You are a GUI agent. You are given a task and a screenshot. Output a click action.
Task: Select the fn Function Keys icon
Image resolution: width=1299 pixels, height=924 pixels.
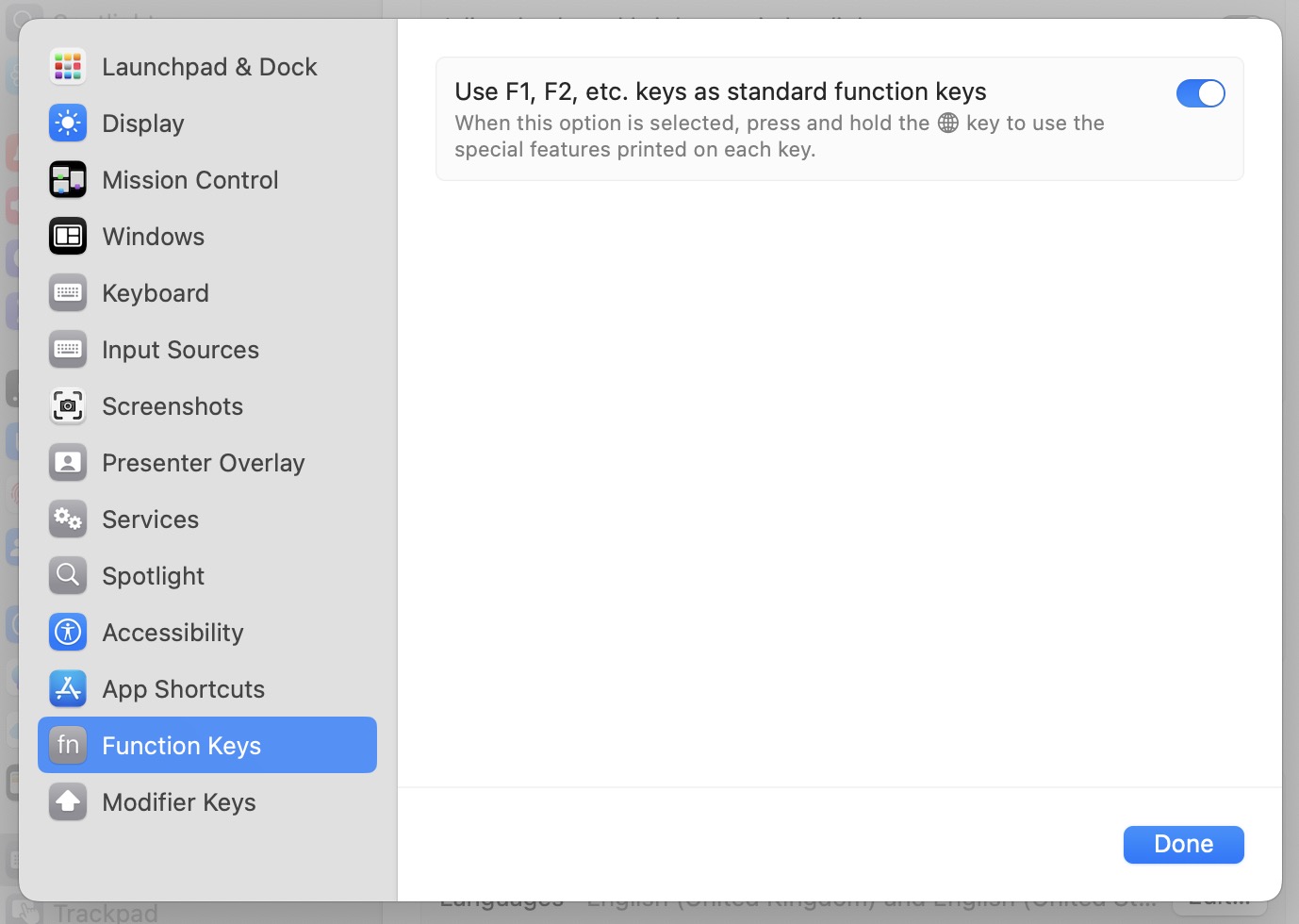67,745
